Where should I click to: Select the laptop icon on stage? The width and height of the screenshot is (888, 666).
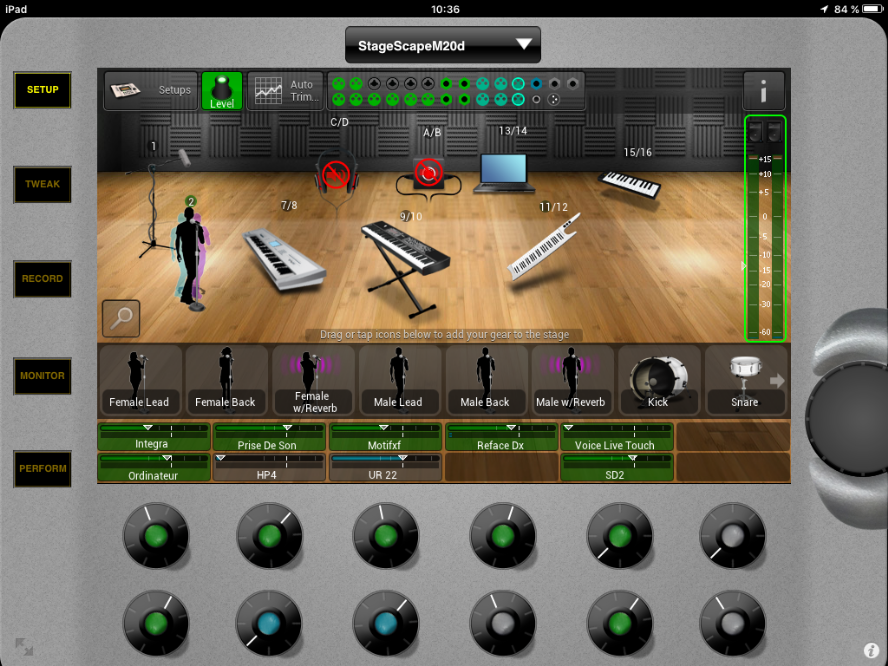[501, 172]
